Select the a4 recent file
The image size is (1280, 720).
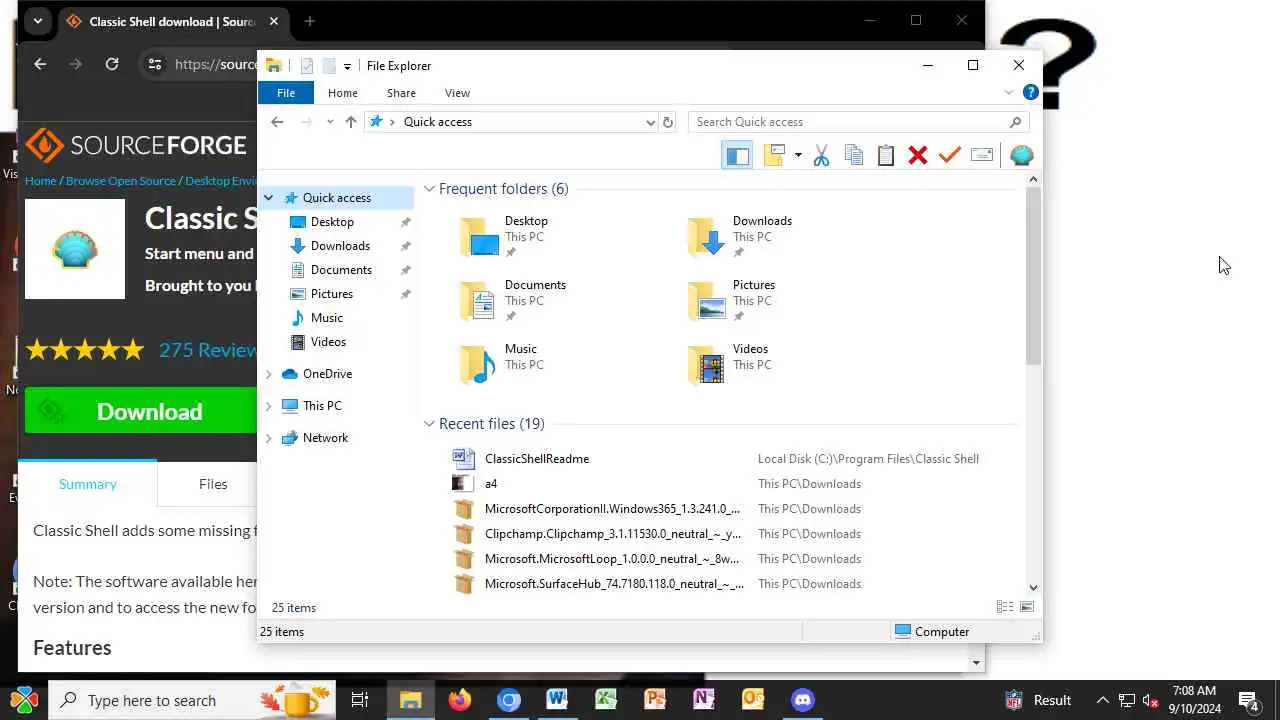[x=491, y=484]
